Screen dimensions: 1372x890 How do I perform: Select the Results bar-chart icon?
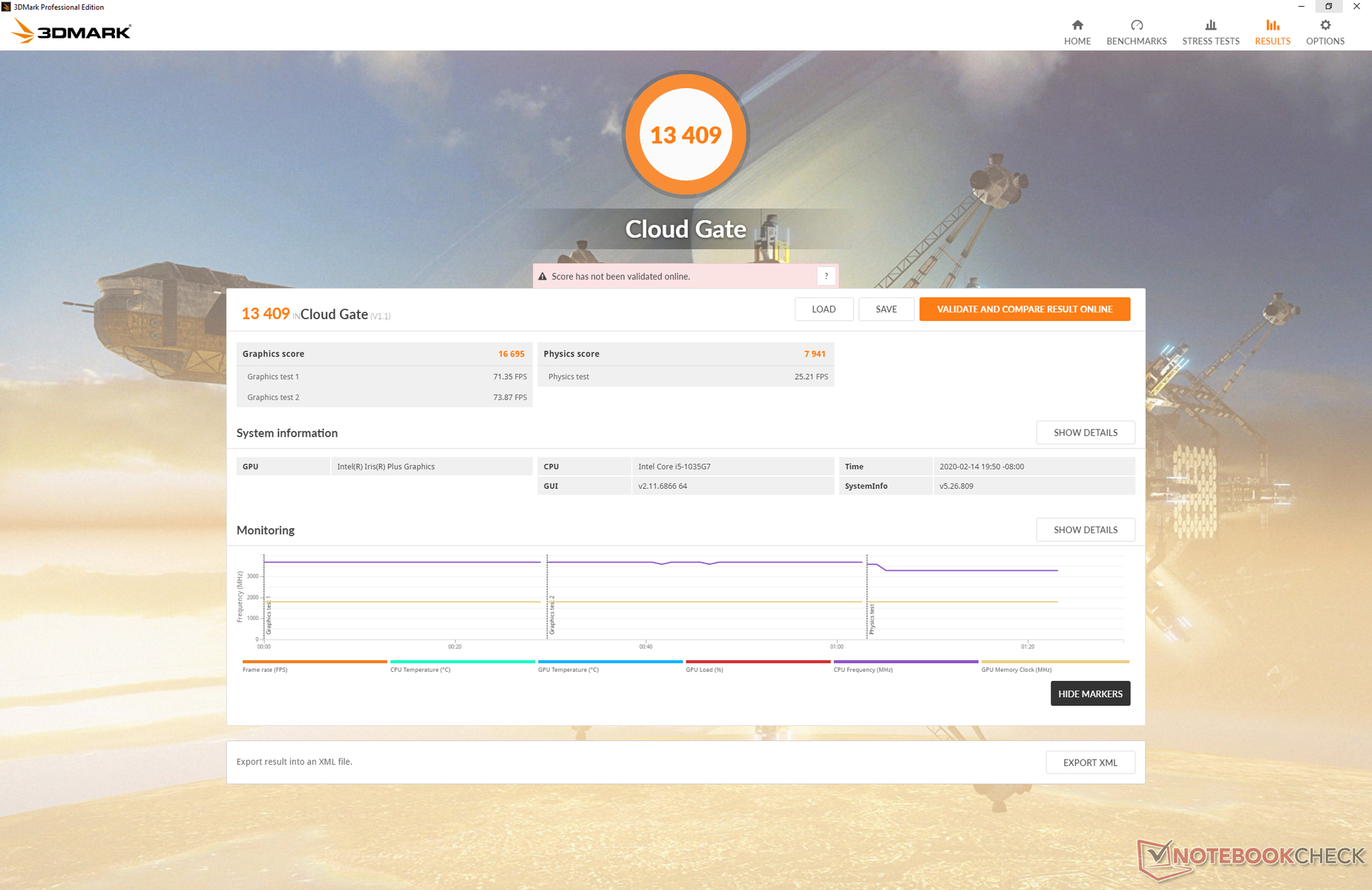[1272, 25]
